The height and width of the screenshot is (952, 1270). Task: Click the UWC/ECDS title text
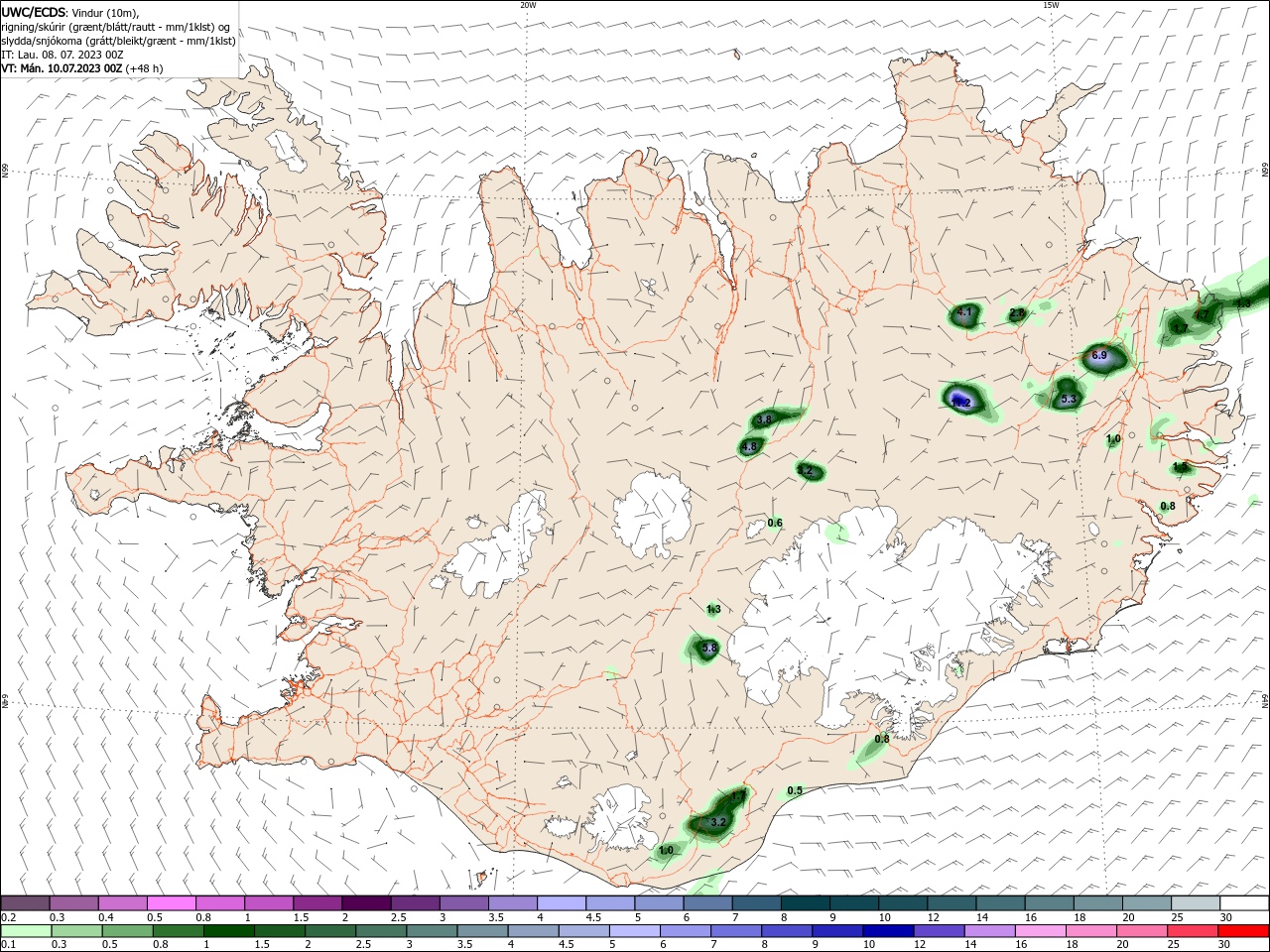click(x=34, y=12)
